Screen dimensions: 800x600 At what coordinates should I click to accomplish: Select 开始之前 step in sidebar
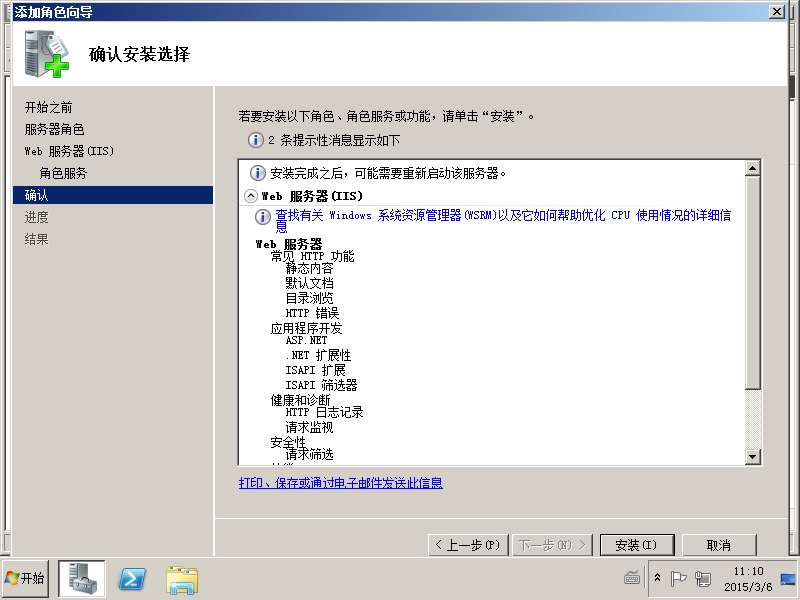point(48,107)
